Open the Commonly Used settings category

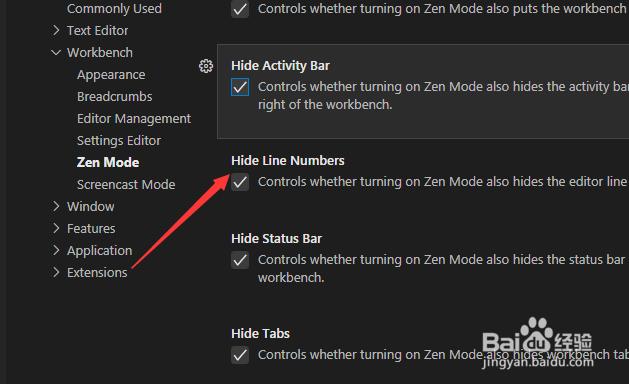click(x=114, y=8)
